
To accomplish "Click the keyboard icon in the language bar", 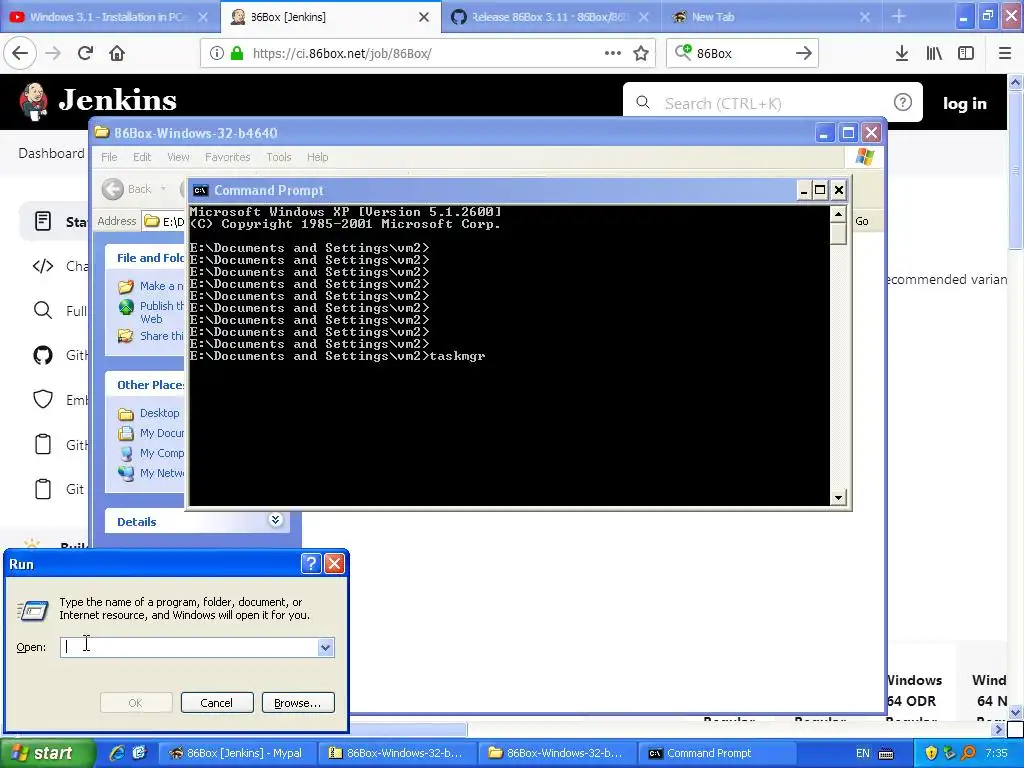I will [886, 753].
